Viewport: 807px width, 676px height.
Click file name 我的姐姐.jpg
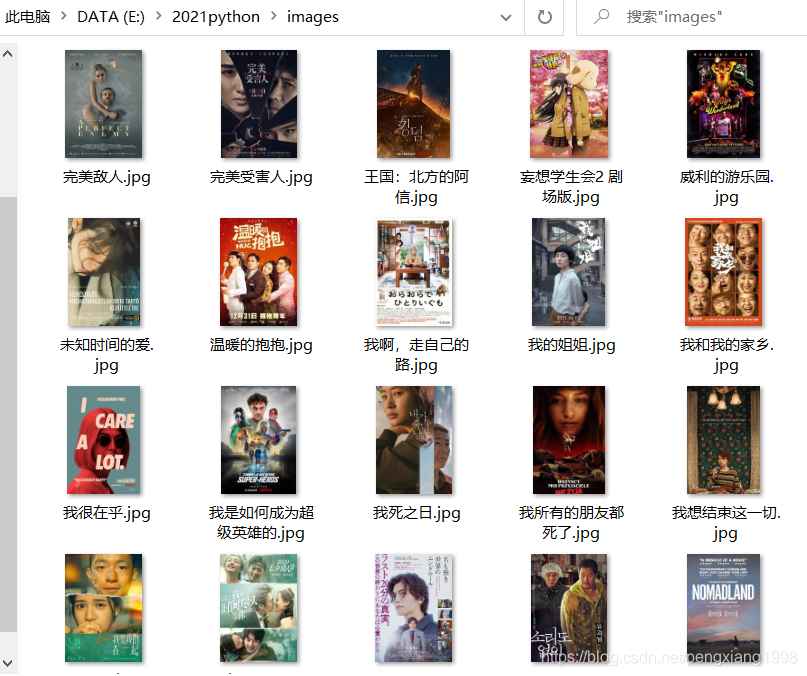coord(571,345)
